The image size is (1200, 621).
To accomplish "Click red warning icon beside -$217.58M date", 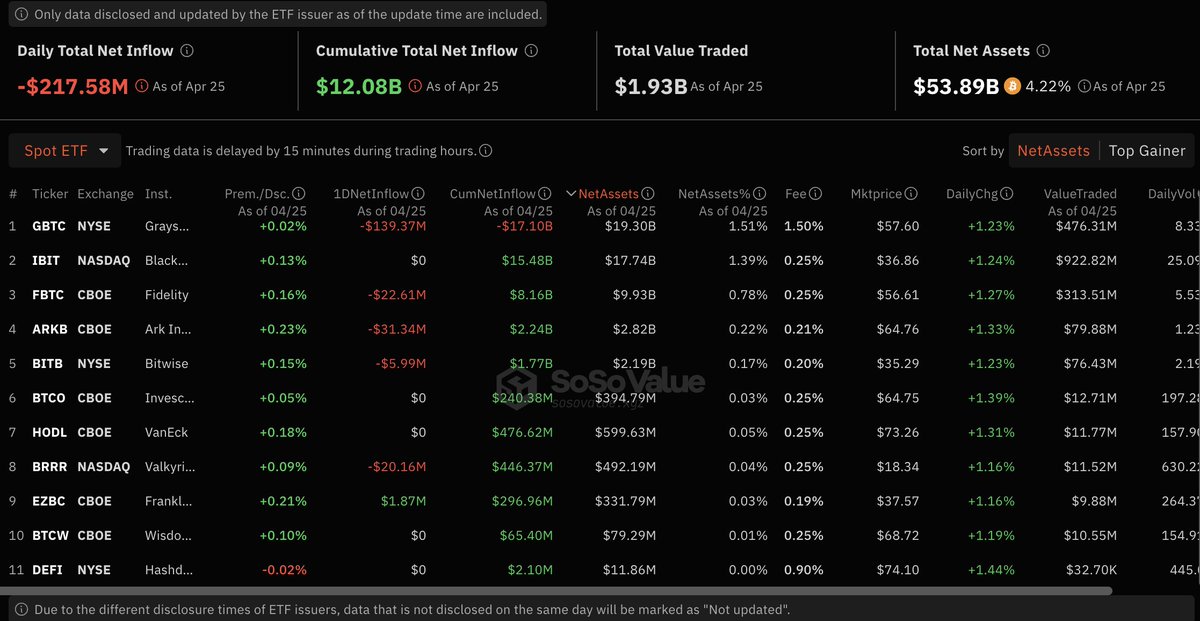I will click(141, 87).
